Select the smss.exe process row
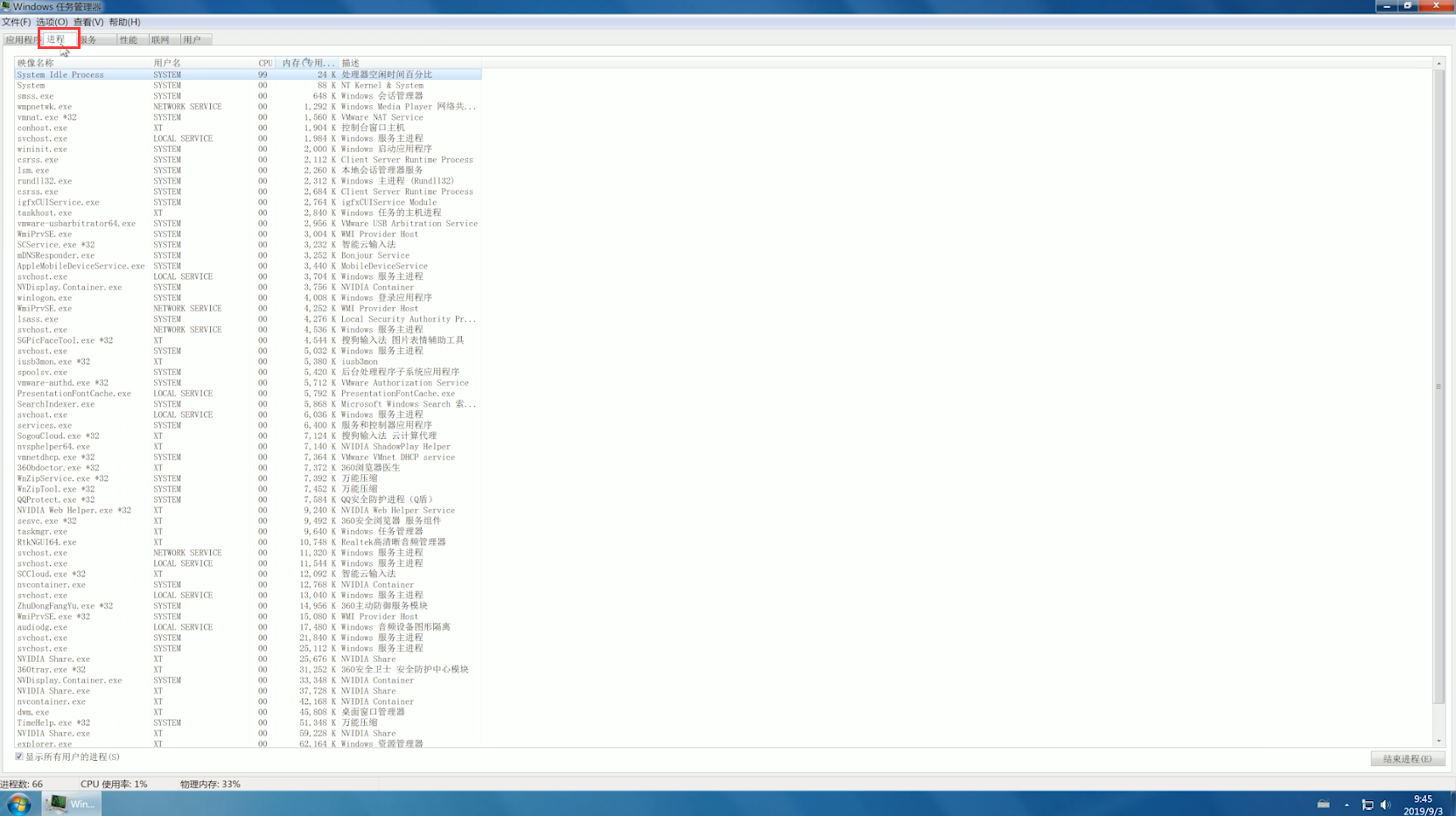This screenshot has width=1456, height=816. (248, 96)
